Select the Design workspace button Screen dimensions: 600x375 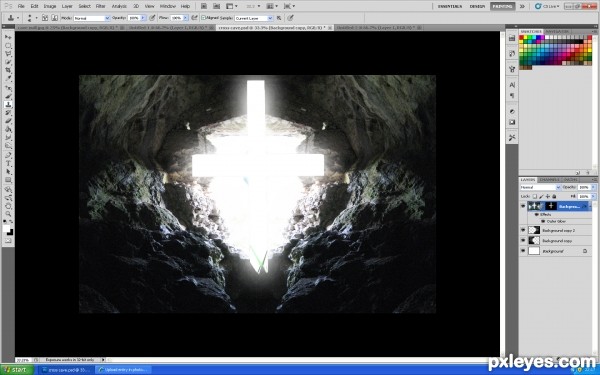pyautogui.click(x=477, y=6)
